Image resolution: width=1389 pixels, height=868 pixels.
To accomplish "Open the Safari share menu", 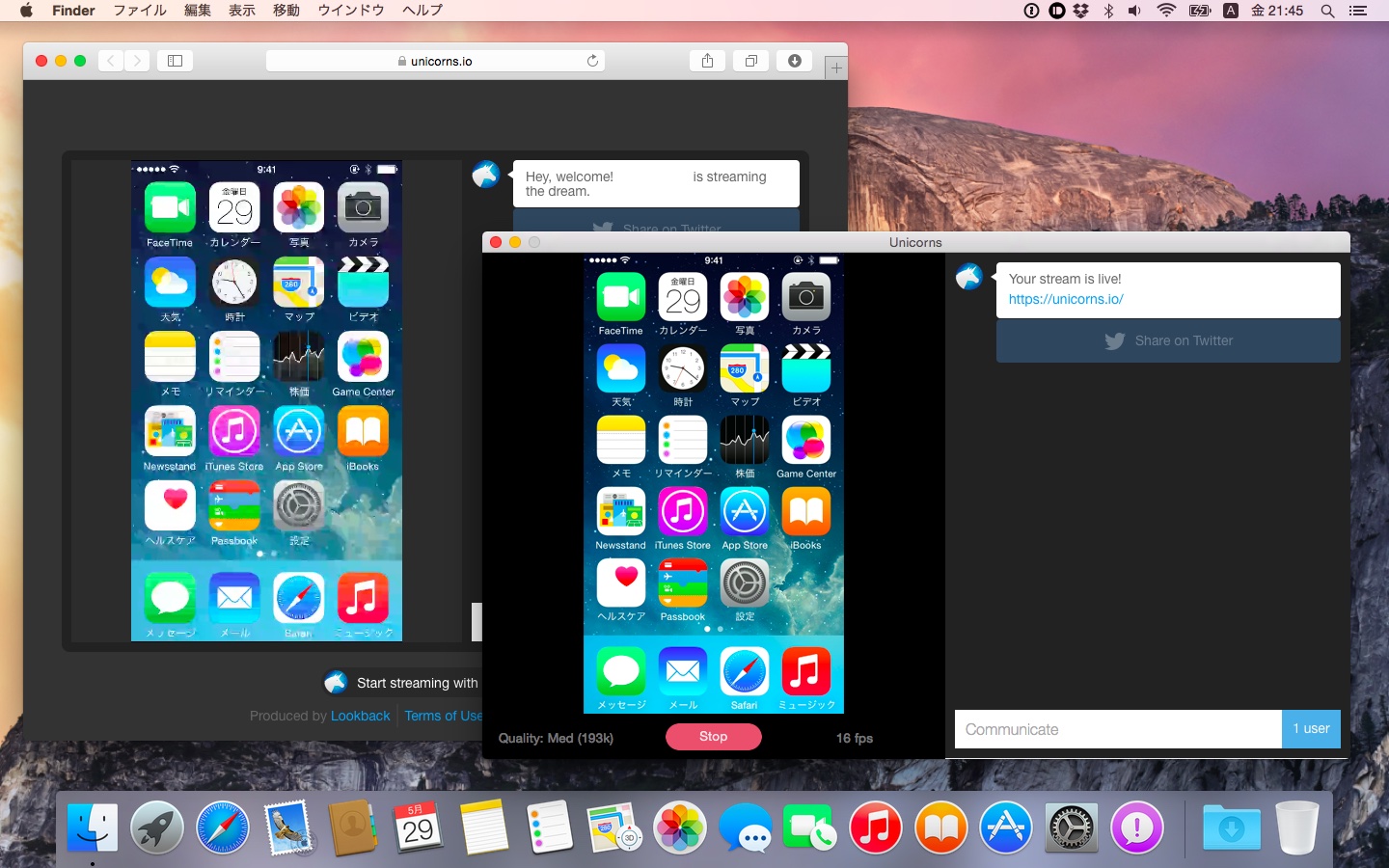I will (708, 61).
